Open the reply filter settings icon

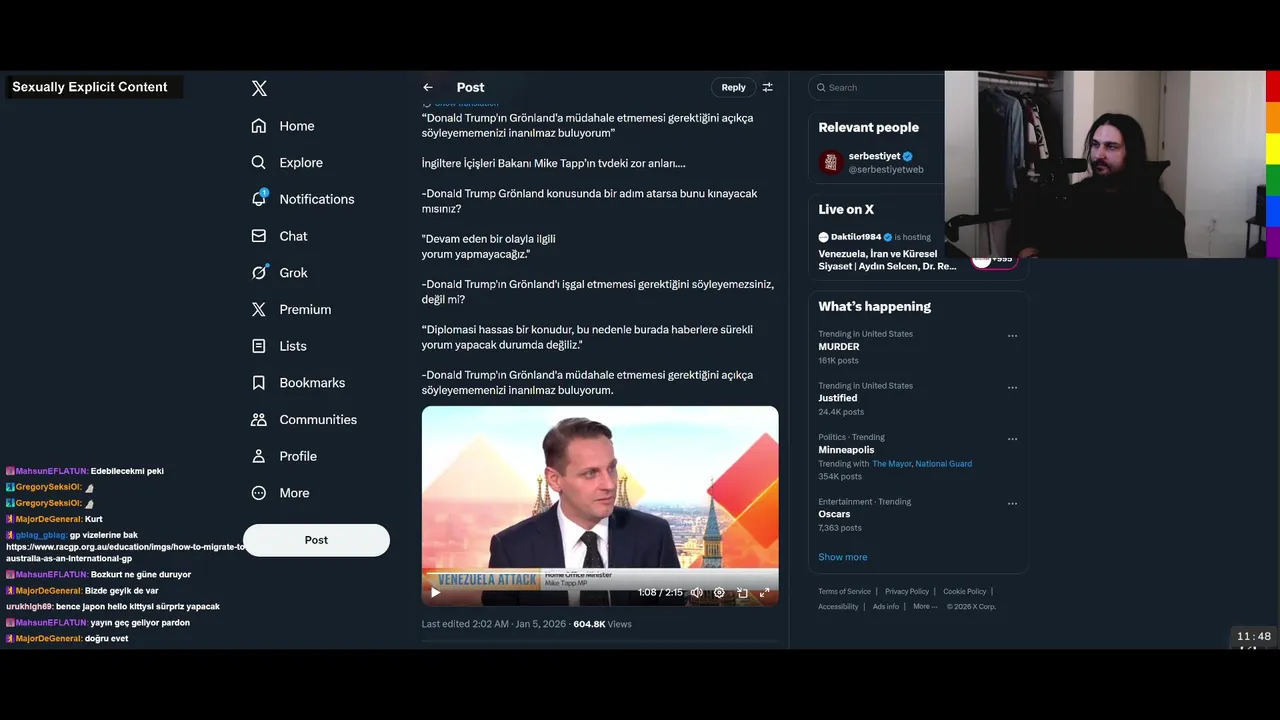pyautogui.click(x=768, y=87)
